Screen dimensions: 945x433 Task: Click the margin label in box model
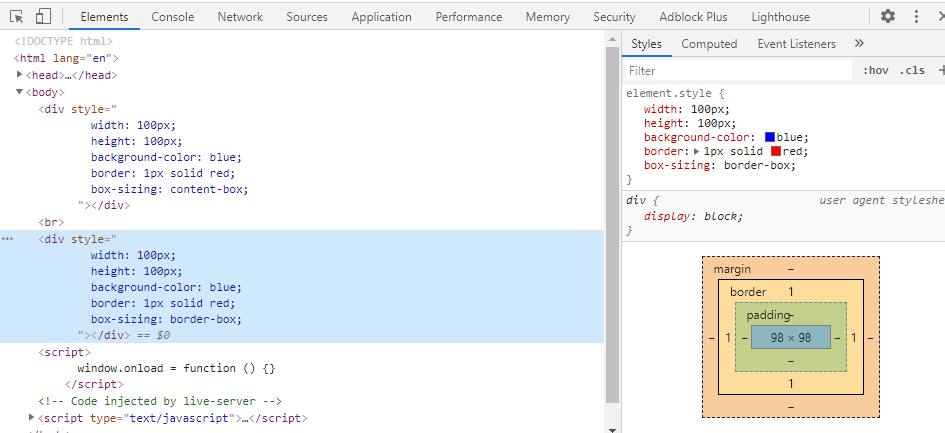732,269
